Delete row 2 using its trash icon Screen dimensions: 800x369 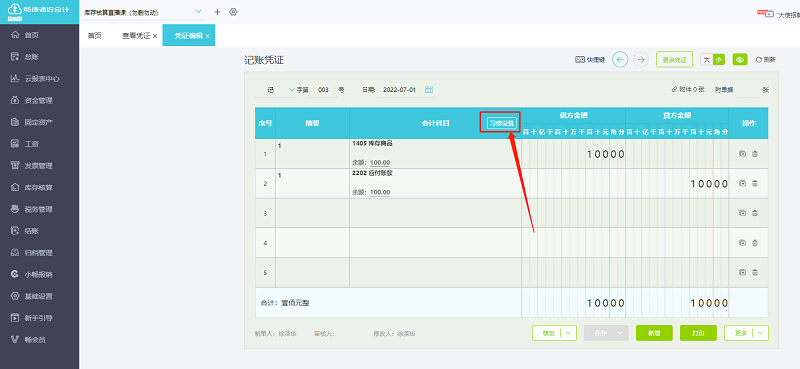pos(755,183)
